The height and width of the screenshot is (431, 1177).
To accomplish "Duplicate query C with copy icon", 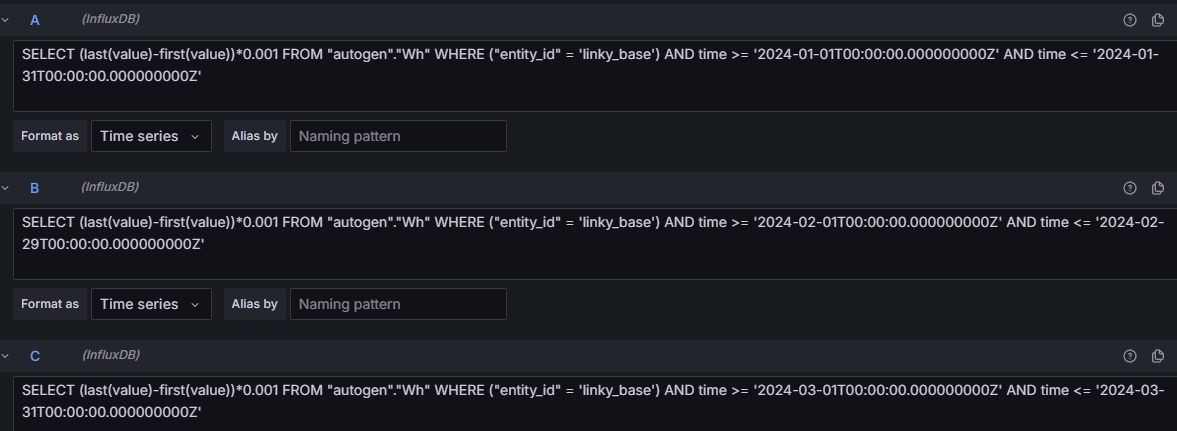I will pyautogui.click(x=1158, y=356).
